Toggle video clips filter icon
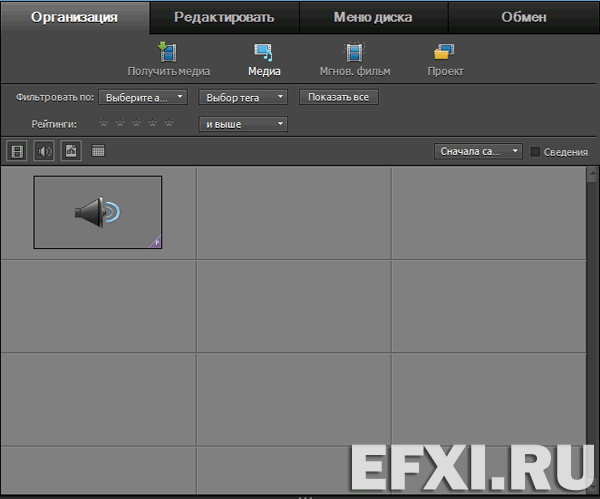The width and height of the screenshot is (600, 499). tap(17, 151)
